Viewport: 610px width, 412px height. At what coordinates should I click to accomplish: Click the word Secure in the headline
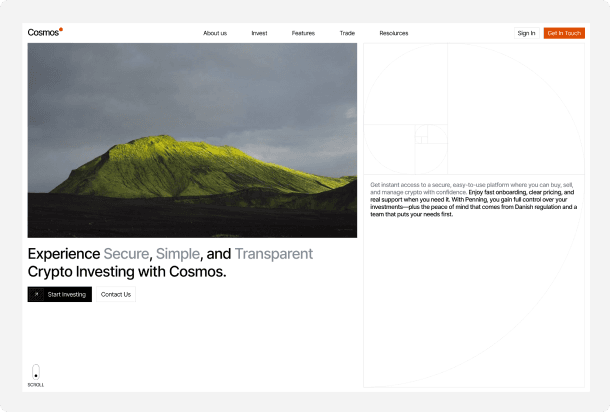pyautogui.click(x=126, y=254)
